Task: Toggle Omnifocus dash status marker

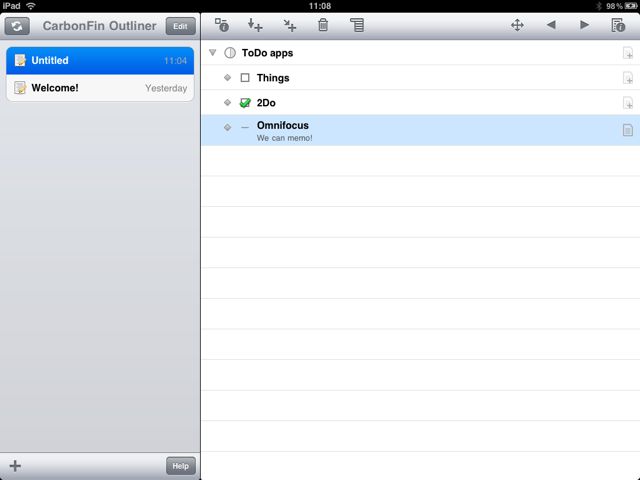Action: click(245, 127)
